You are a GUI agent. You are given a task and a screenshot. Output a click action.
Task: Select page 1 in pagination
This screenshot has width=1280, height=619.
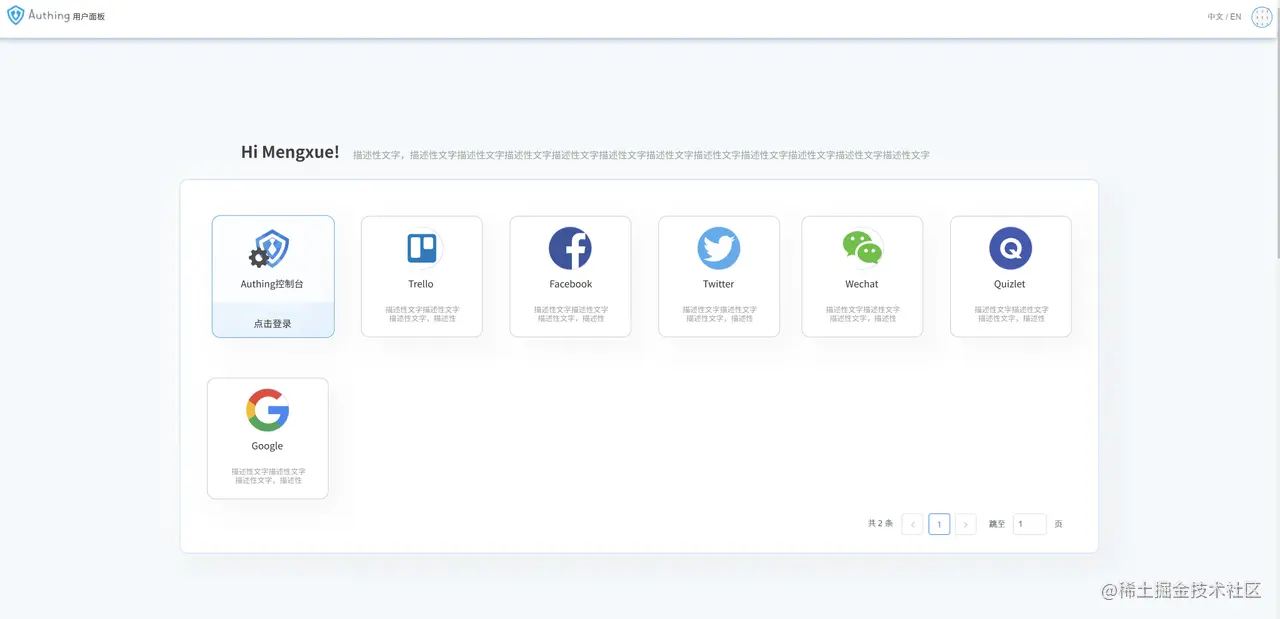[939, 524]
